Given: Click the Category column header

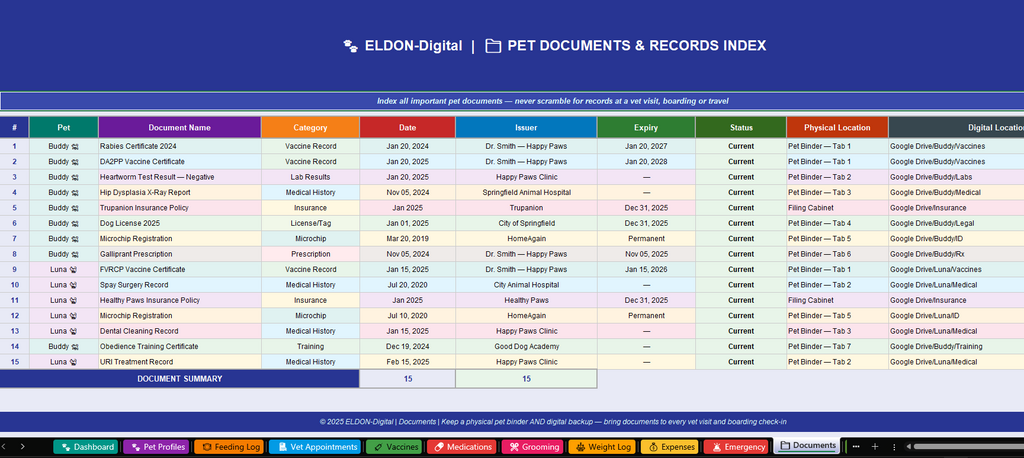Looking at the screenshot, I should [310, 127].
